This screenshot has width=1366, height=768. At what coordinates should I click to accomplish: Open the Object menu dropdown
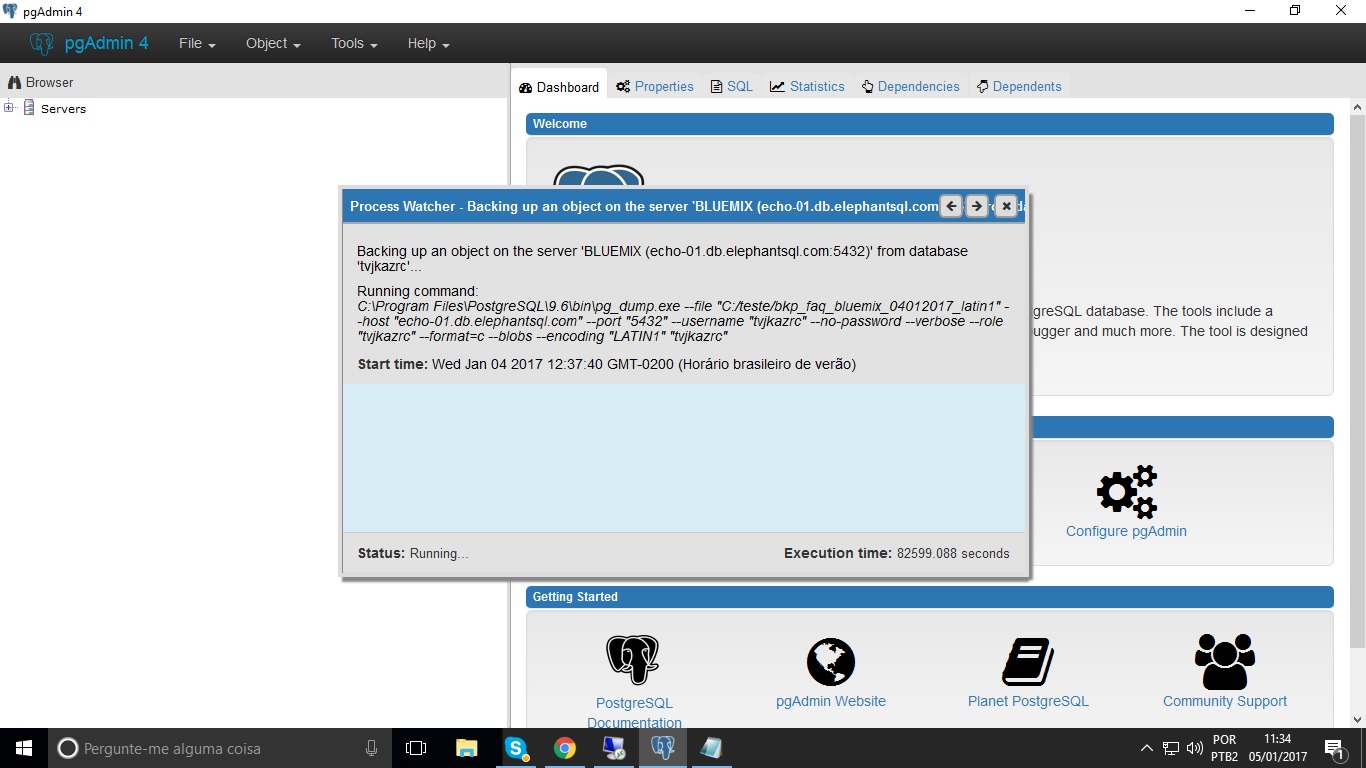pyautogui.click(x=273, y=44)
